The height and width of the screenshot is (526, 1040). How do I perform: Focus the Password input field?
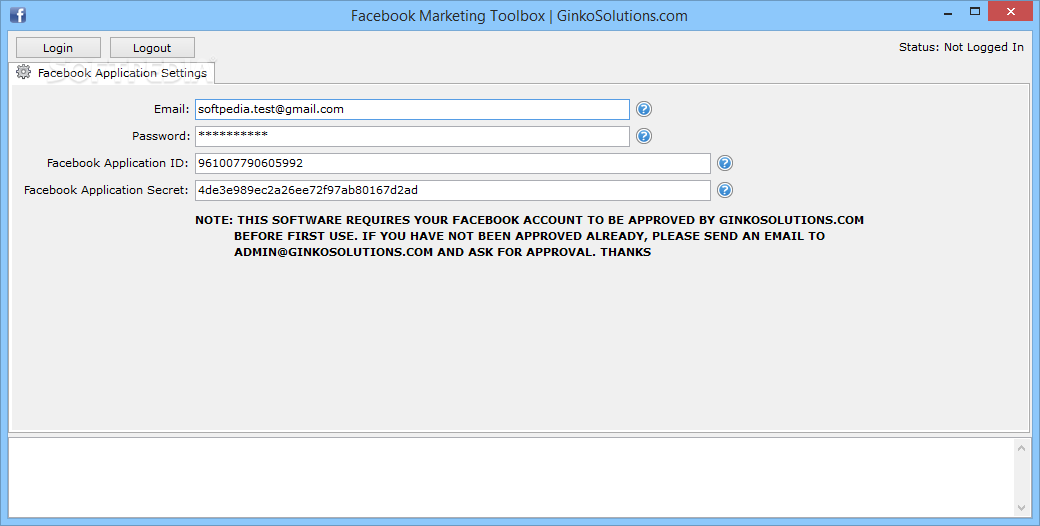[x=412, y=136]
